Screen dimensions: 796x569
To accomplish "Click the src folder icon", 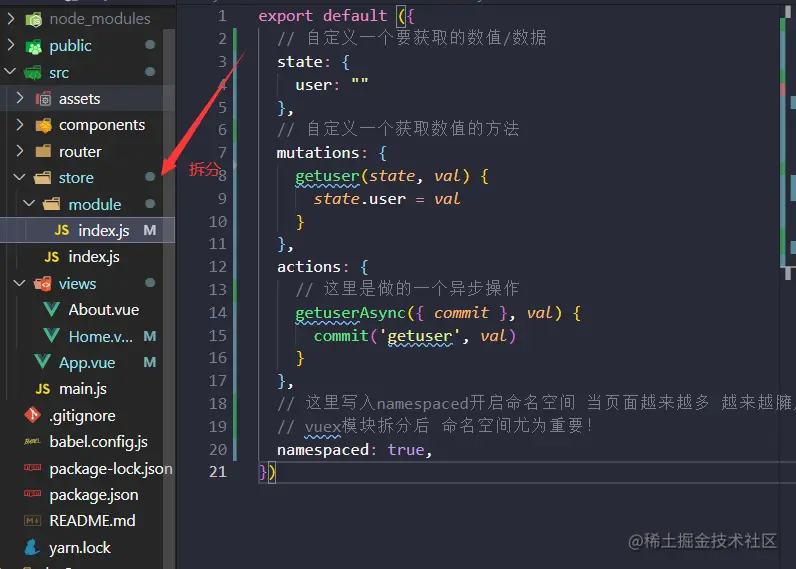I will (33, 73).
